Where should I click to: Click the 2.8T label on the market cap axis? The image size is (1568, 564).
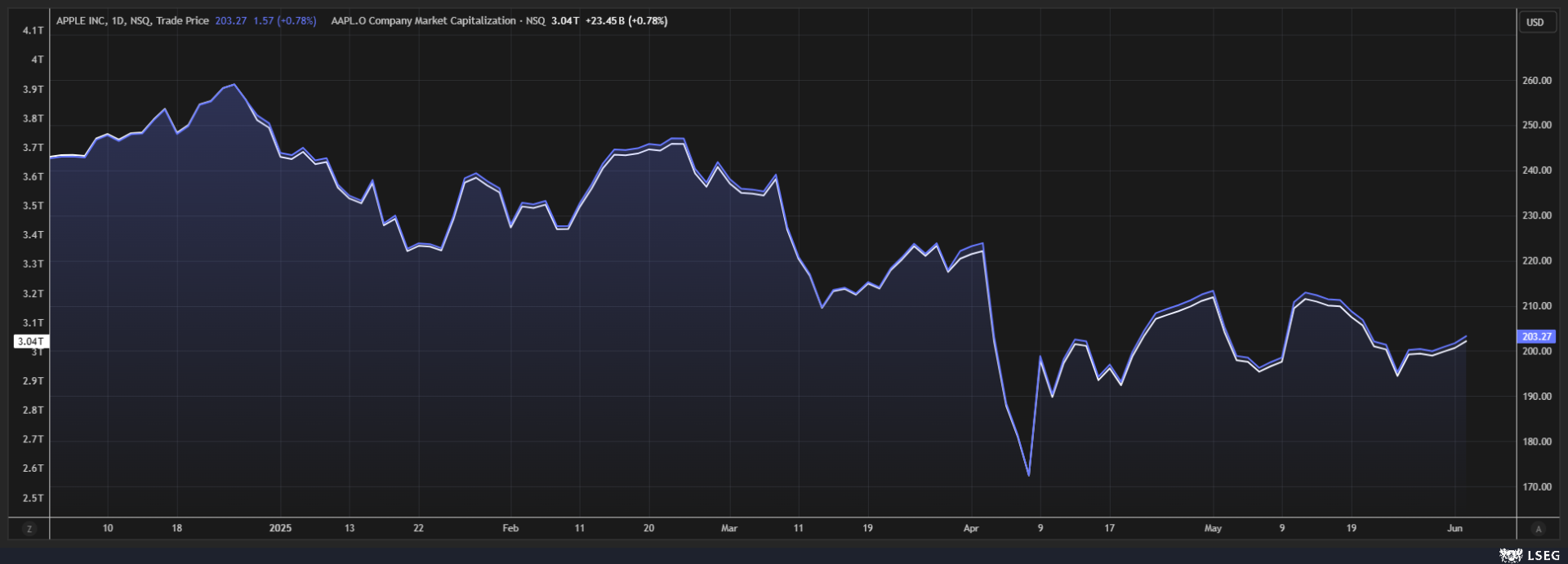coord(33,411)
